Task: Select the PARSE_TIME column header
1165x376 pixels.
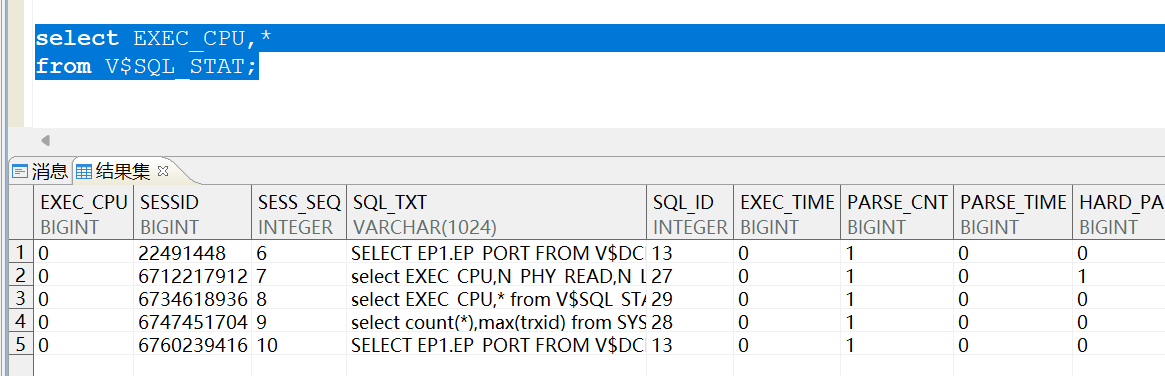Action: tap(1013, 213)
